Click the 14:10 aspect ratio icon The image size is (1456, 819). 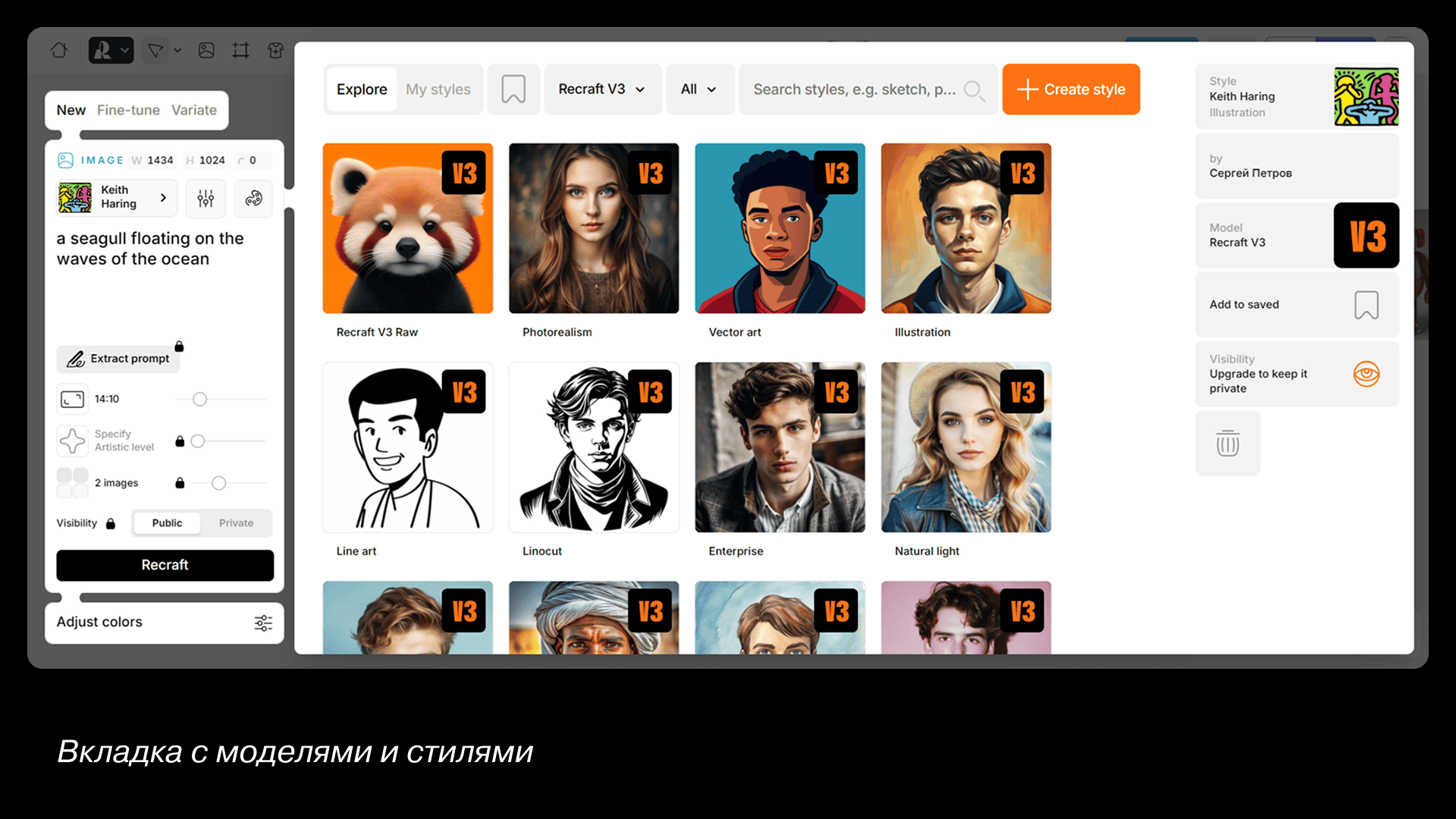coord(73,399)
